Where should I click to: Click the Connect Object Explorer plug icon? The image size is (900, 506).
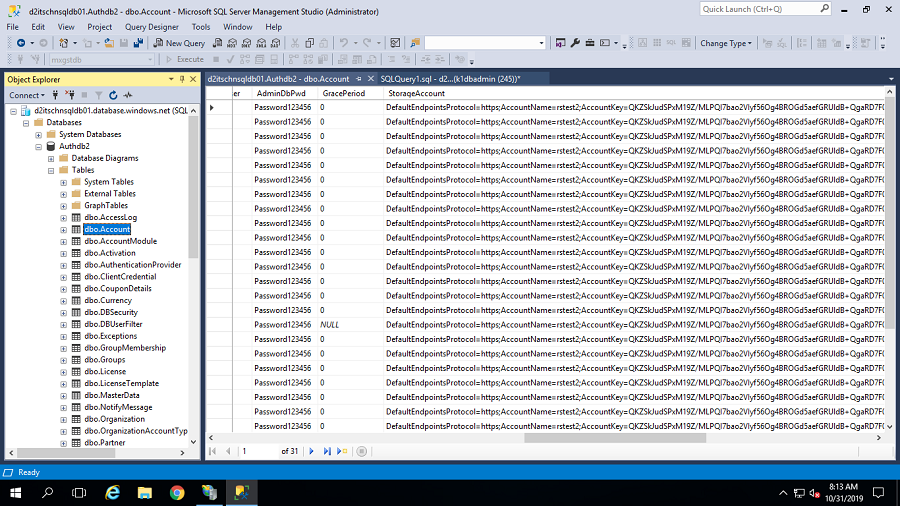point(56,95)
